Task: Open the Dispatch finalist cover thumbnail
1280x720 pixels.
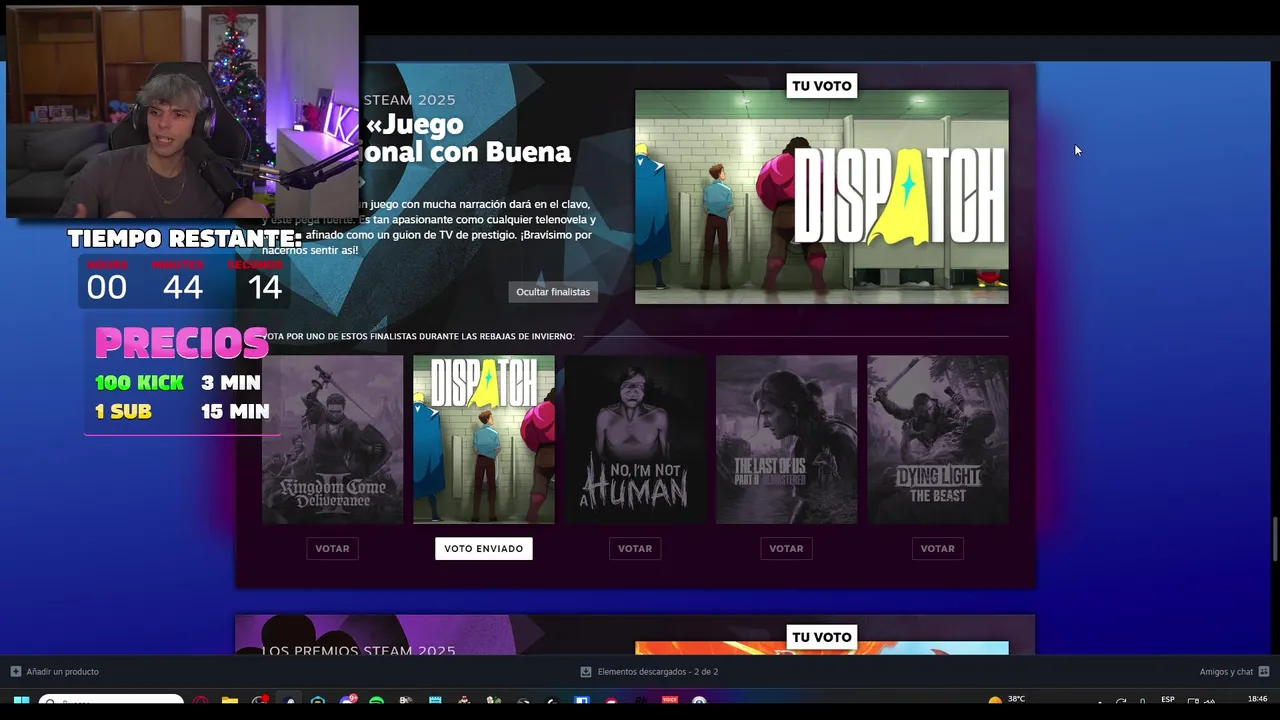Action: coord(484,439)
